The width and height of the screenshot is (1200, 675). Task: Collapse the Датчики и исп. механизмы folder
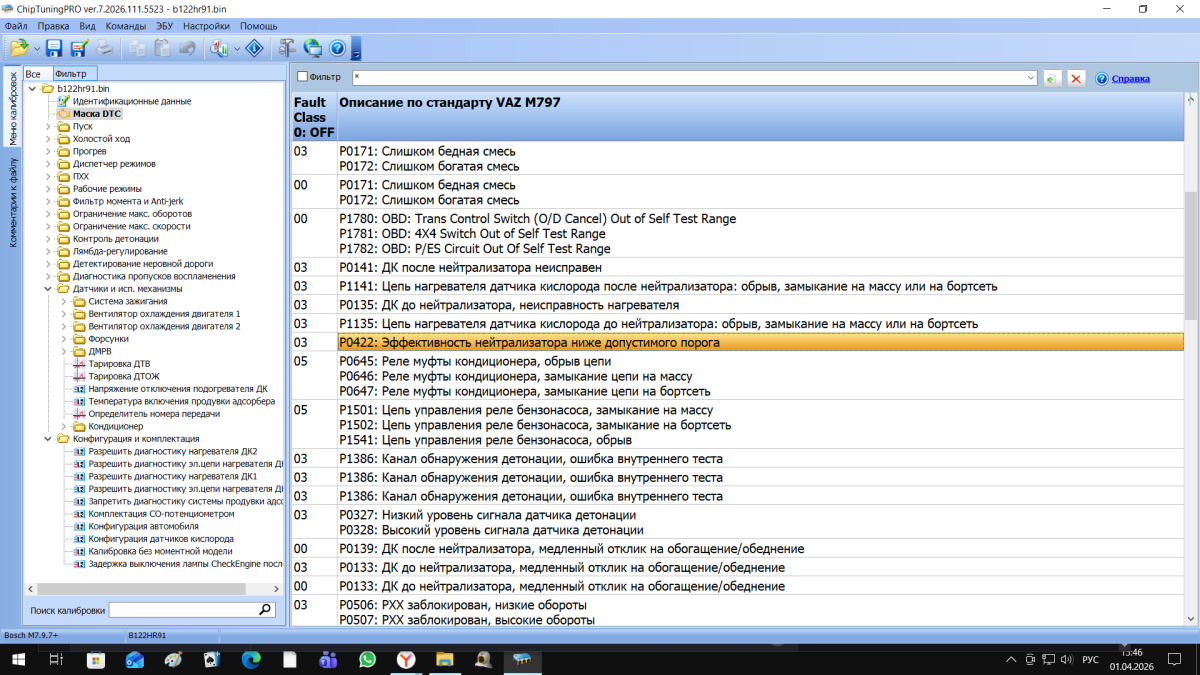(48, 289)
